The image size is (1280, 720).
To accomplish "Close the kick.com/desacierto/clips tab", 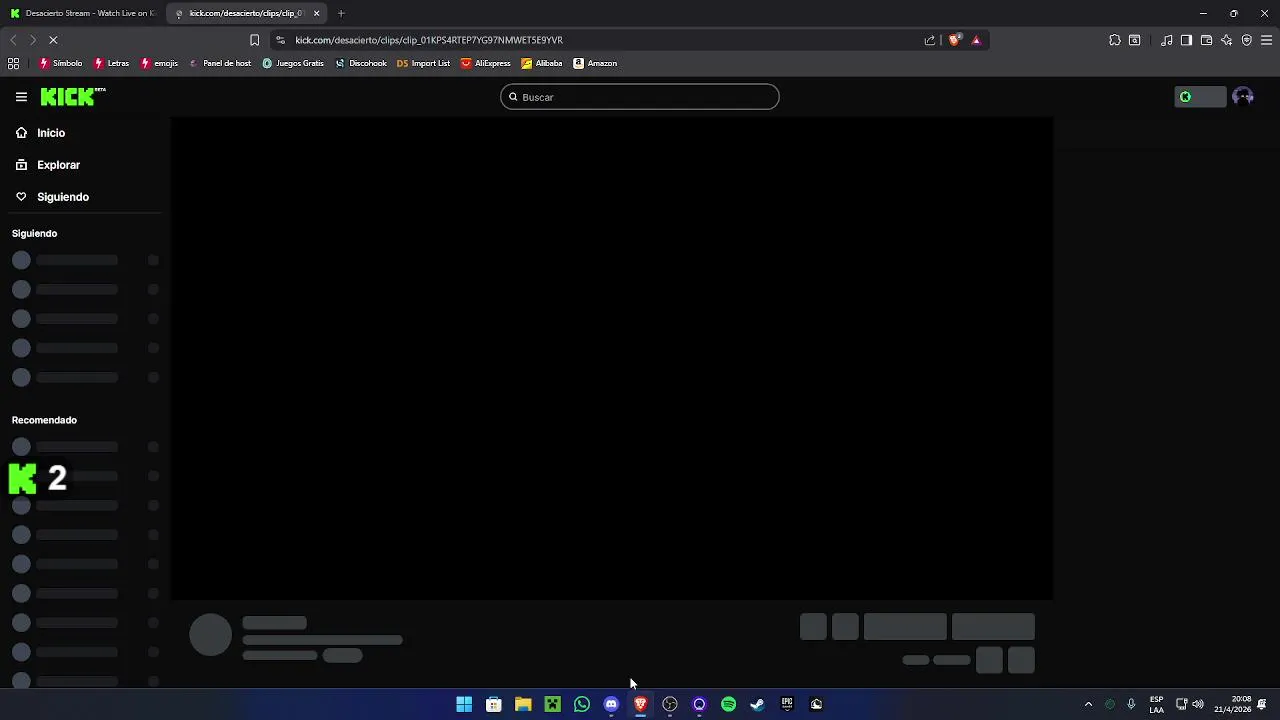I will (317, 13).
